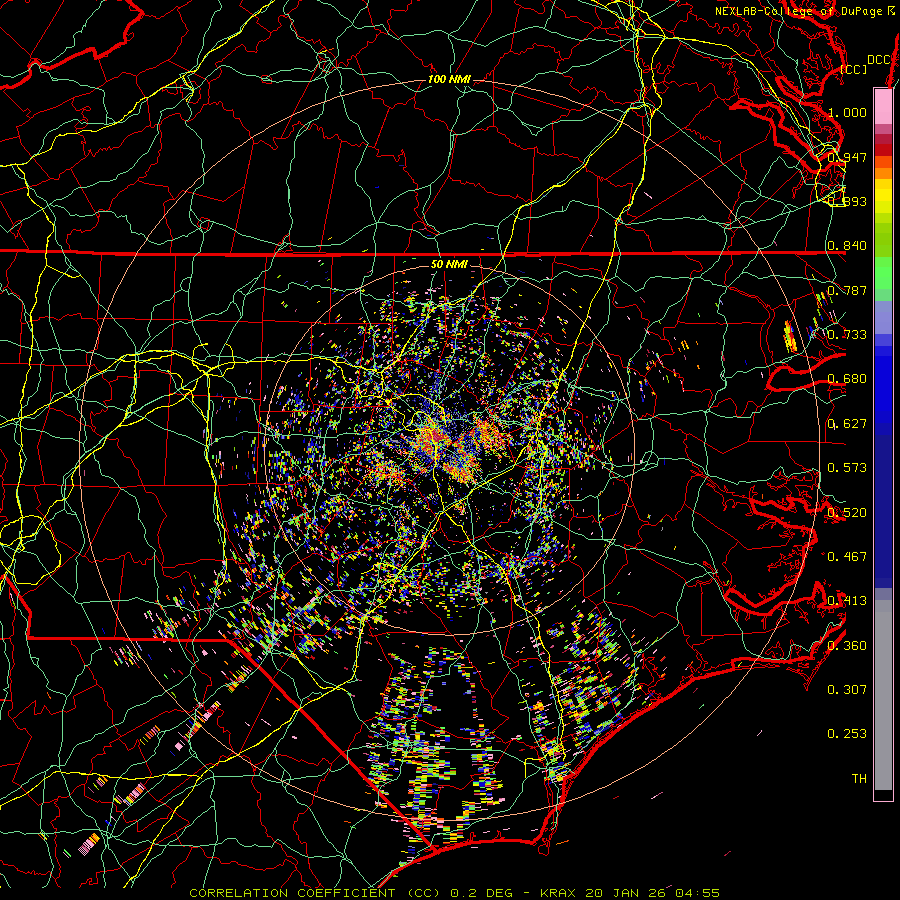This screenshot has width=900, height=900.
Task: Click the 0.733 legend value
Action: (x=847, y=334)
